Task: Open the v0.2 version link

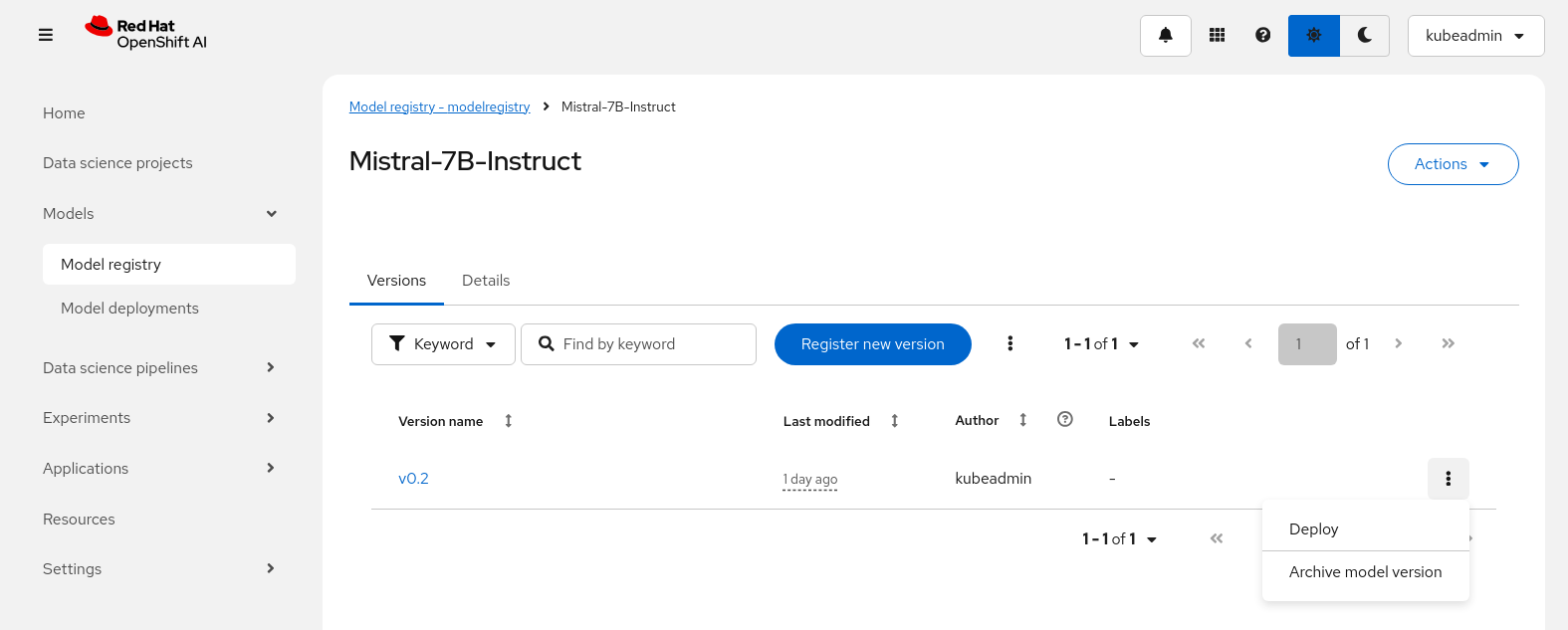Action: (413, 479)
